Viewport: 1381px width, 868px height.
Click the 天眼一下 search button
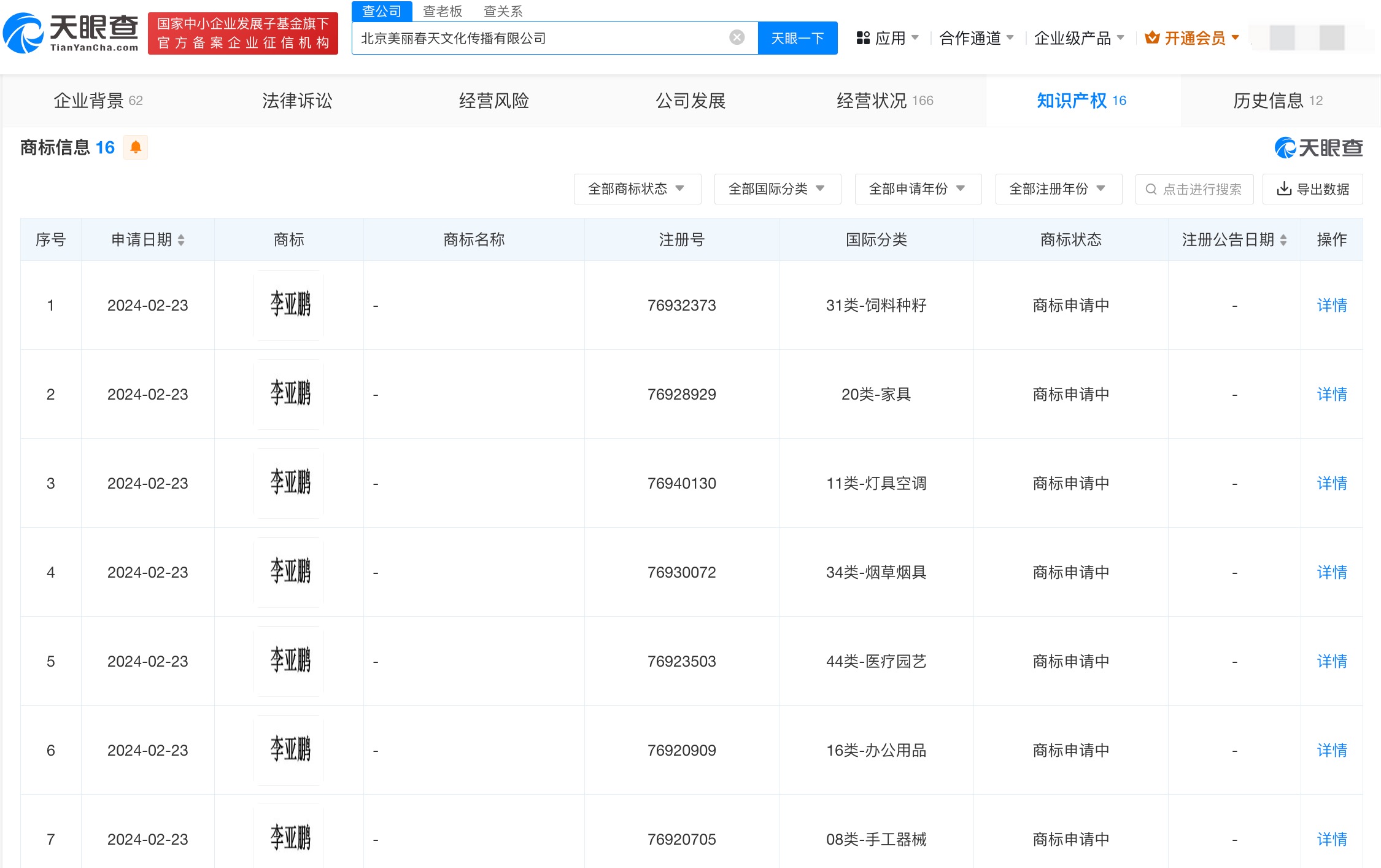(x=797, y=37)
